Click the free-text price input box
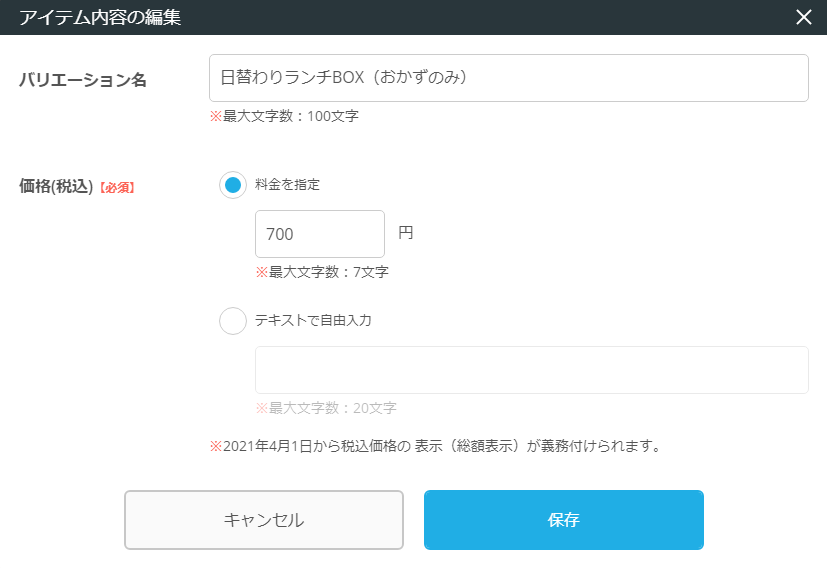 pos(531,370)
